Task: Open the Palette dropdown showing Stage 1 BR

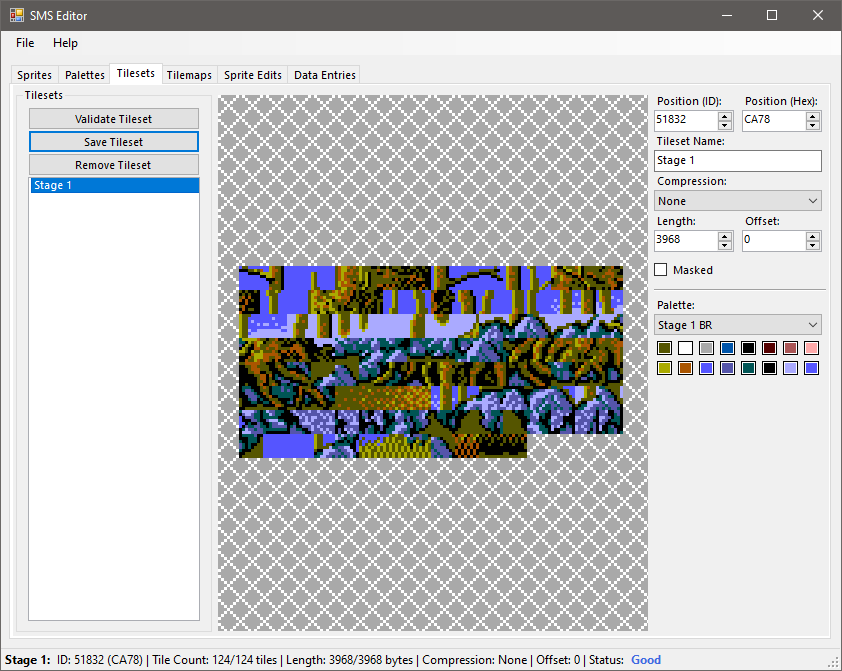Action: pyautogui.click(x=738, y=325)
